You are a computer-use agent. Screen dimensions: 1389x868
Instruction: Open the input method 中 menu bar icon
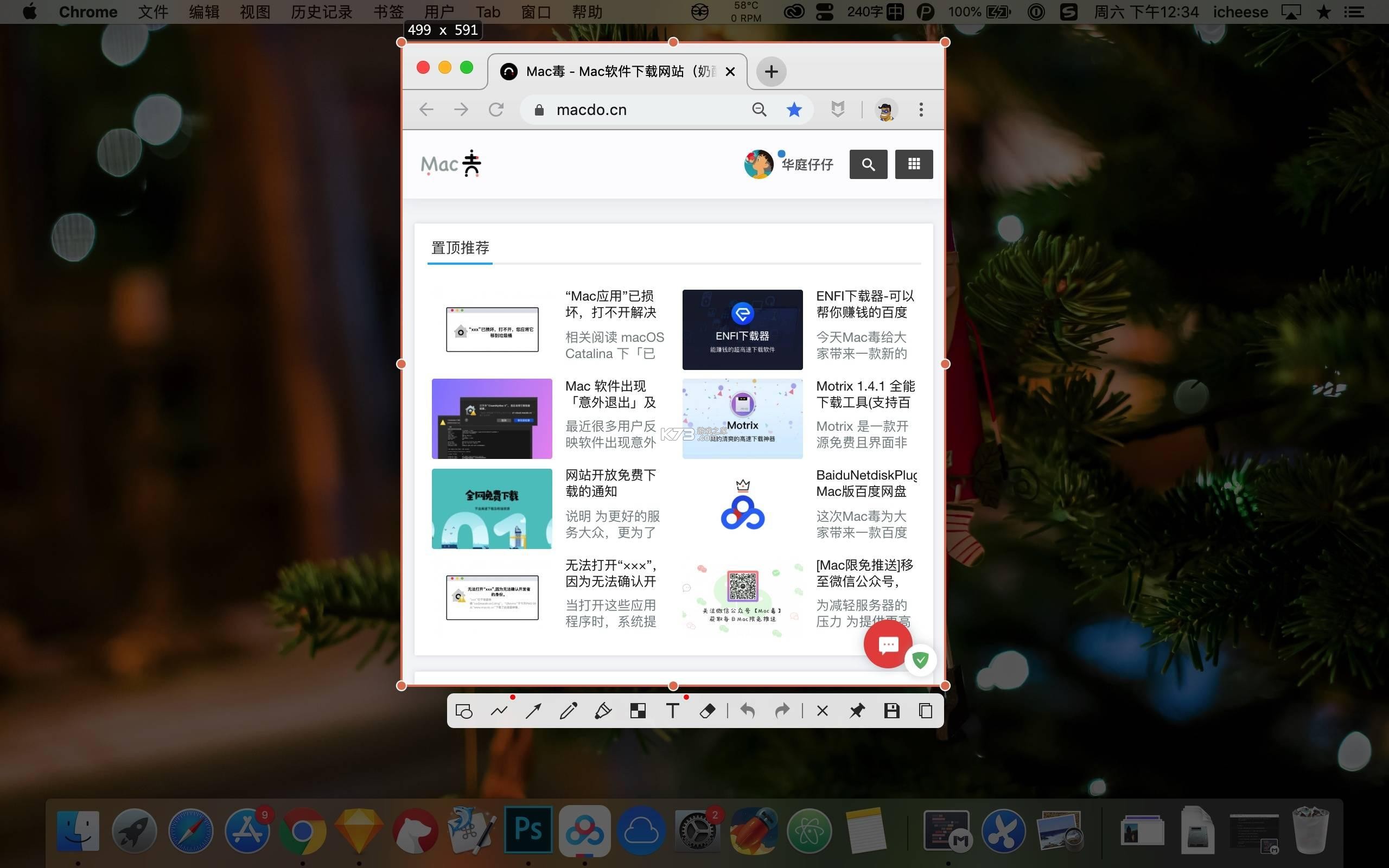pyautogui.click(x=895, y=12)
